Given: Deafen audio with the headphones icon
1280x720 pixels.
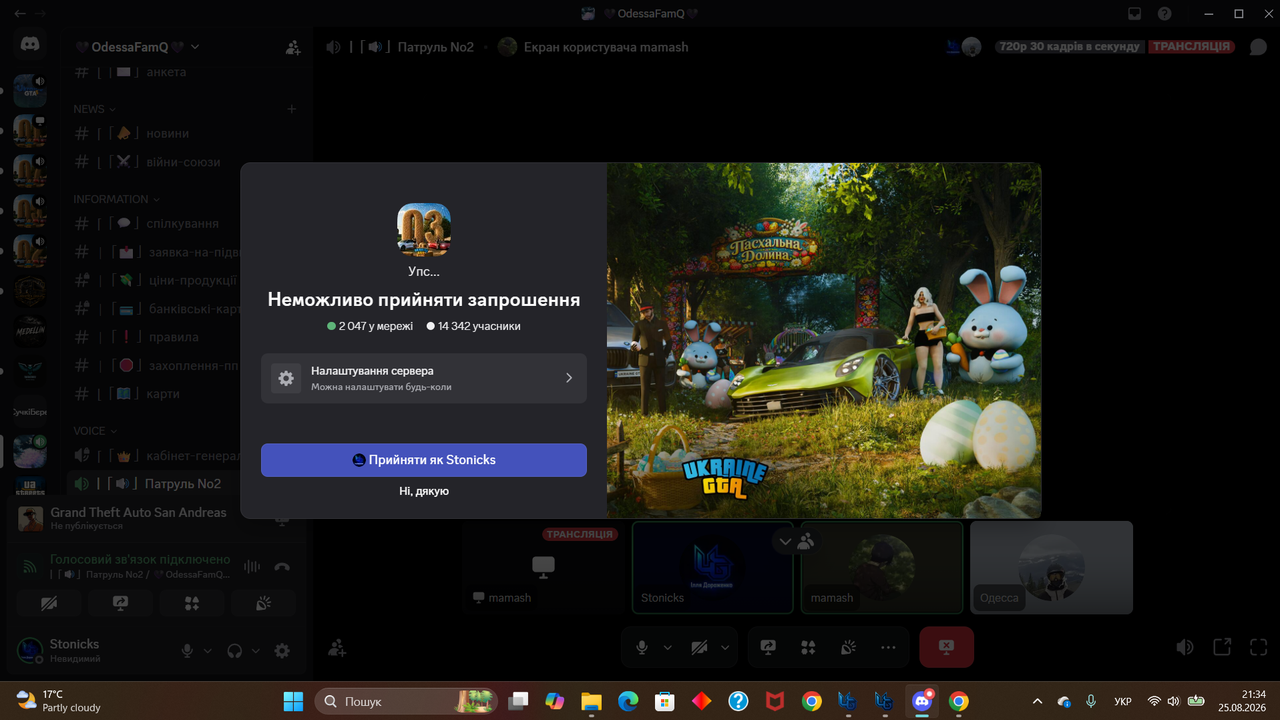Looking at the screenshot, I should (x=235, y=651).
